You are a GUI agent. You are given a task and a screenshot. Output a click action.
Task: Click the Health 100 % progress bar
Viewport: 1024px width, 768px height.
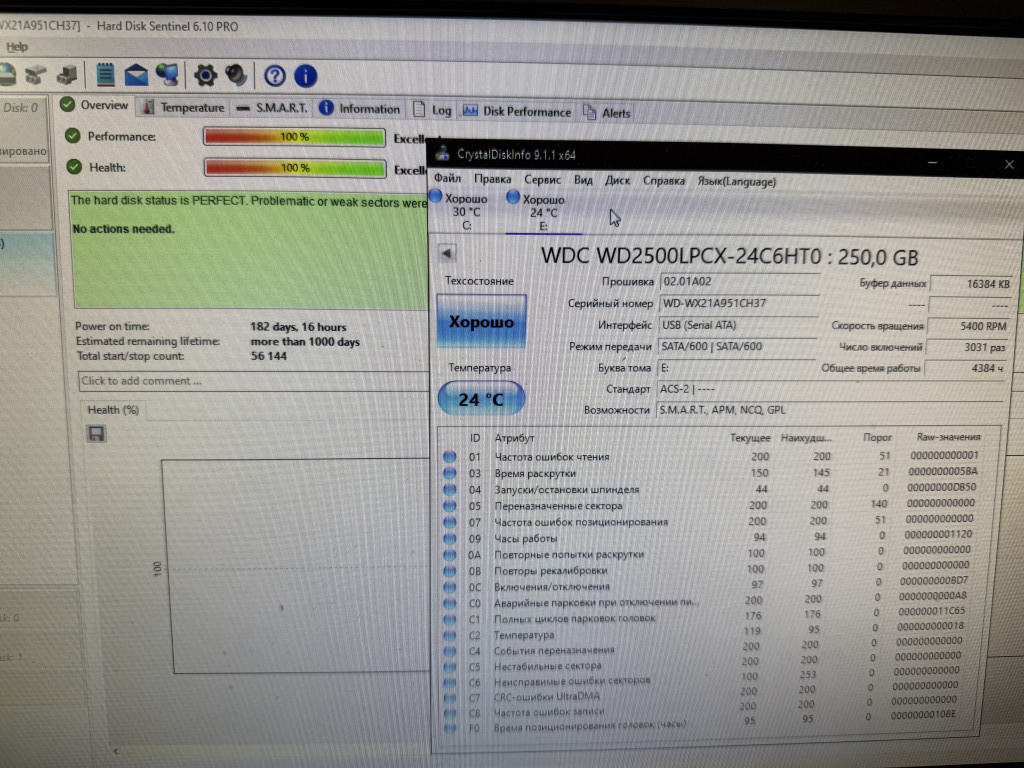coord(295,168)
